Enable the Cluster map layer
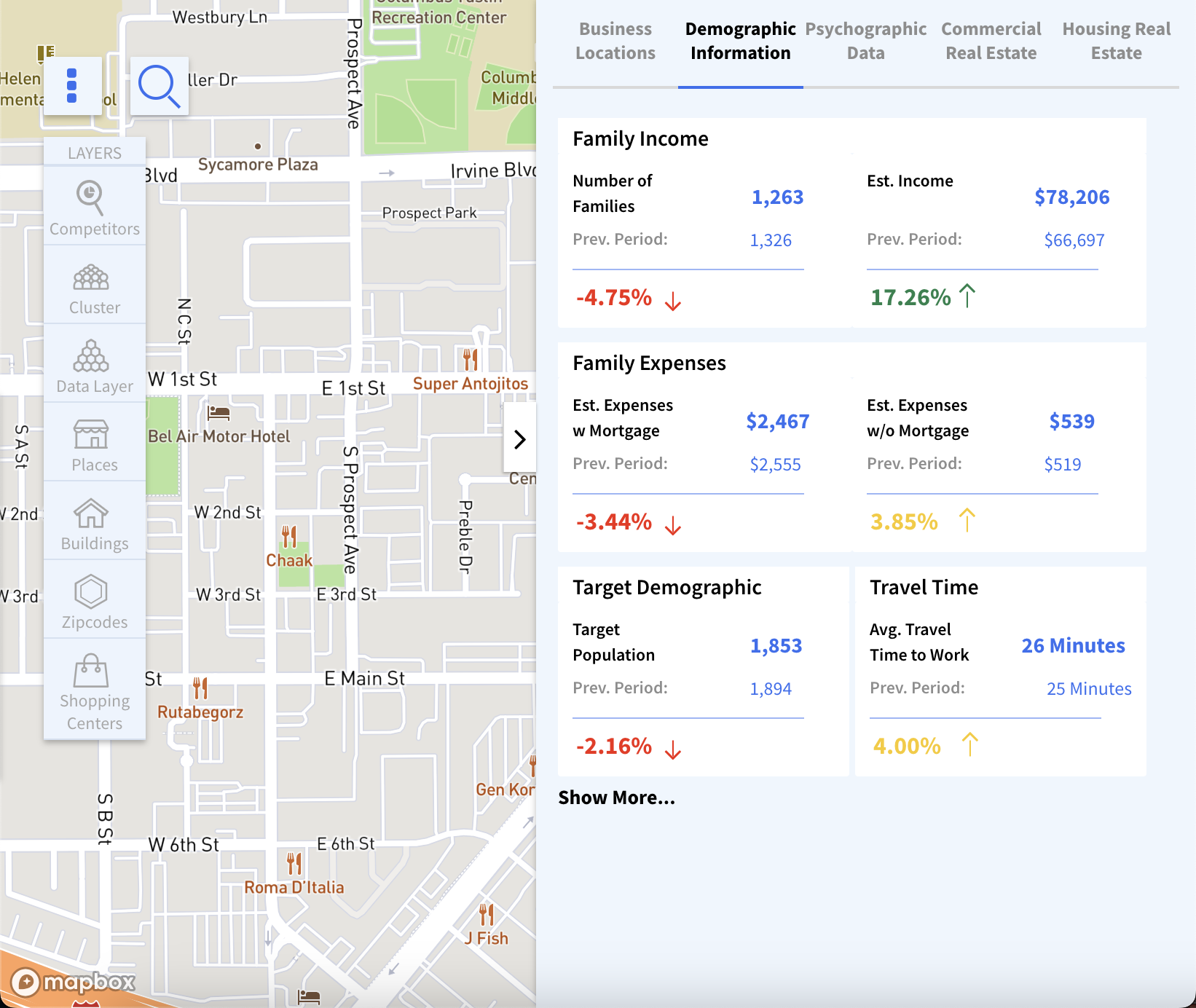Viewport: 1196px width, 1008px height. (94, 288)
